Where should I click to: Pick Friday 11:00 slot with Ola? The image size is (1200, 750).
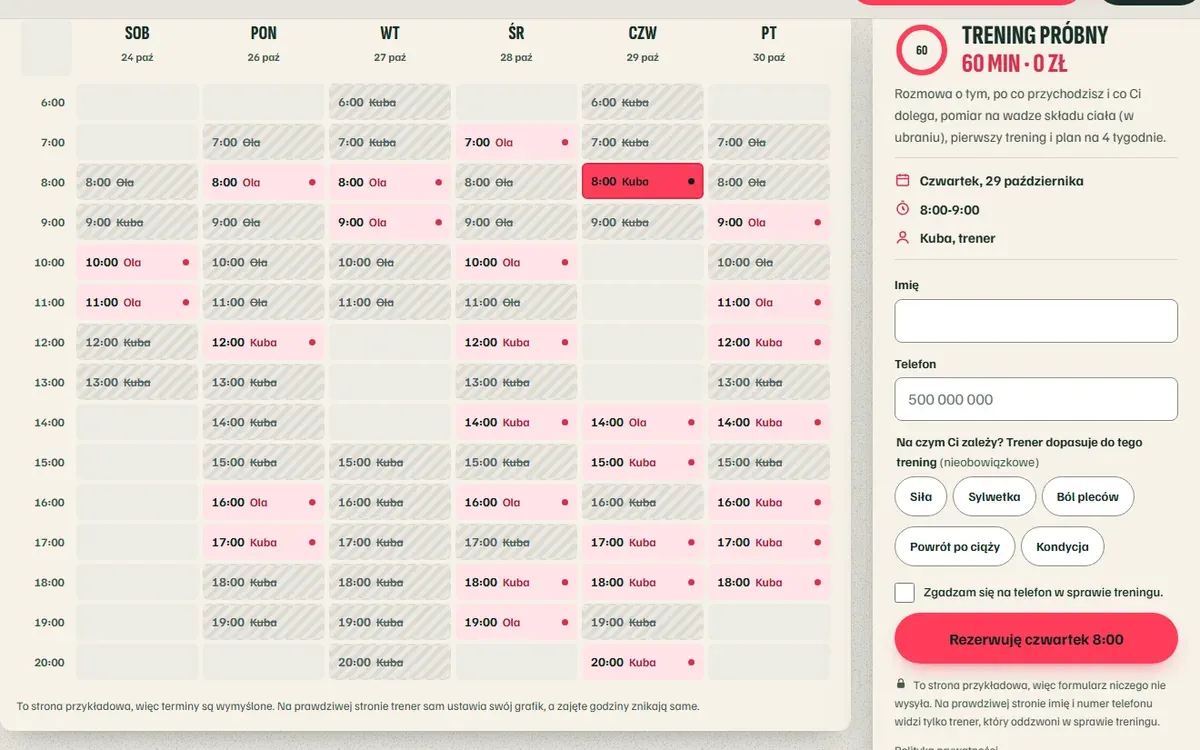tap(770, 302)
